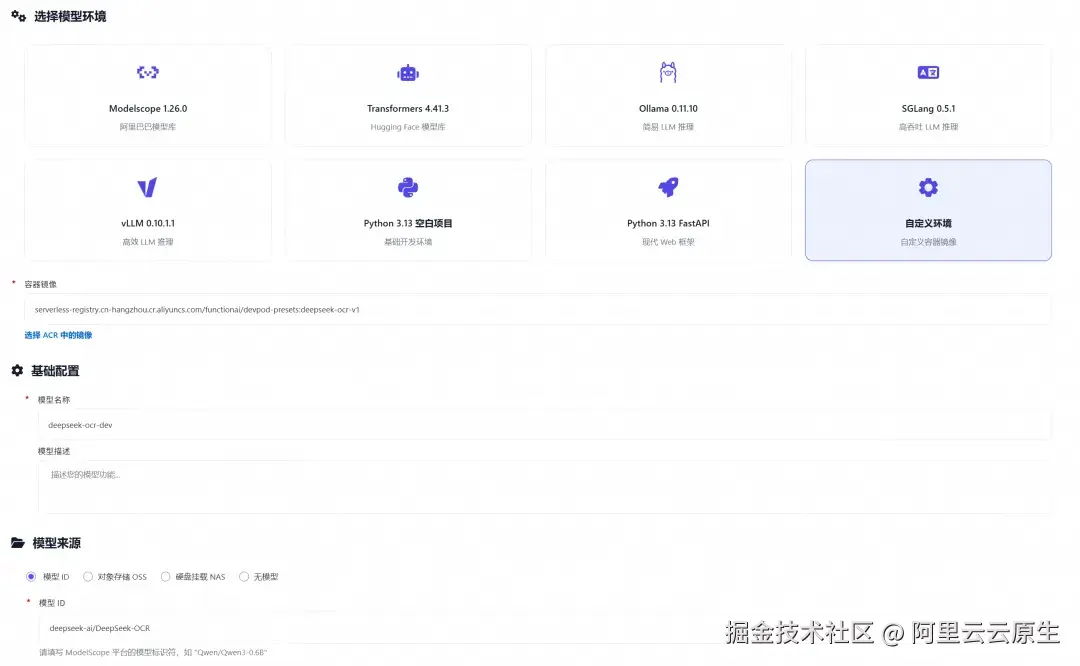The height and width of the screenshot is (666, 1080).
Task: Click the folder icon beside 模型来源
Action: tap(18, 543)
